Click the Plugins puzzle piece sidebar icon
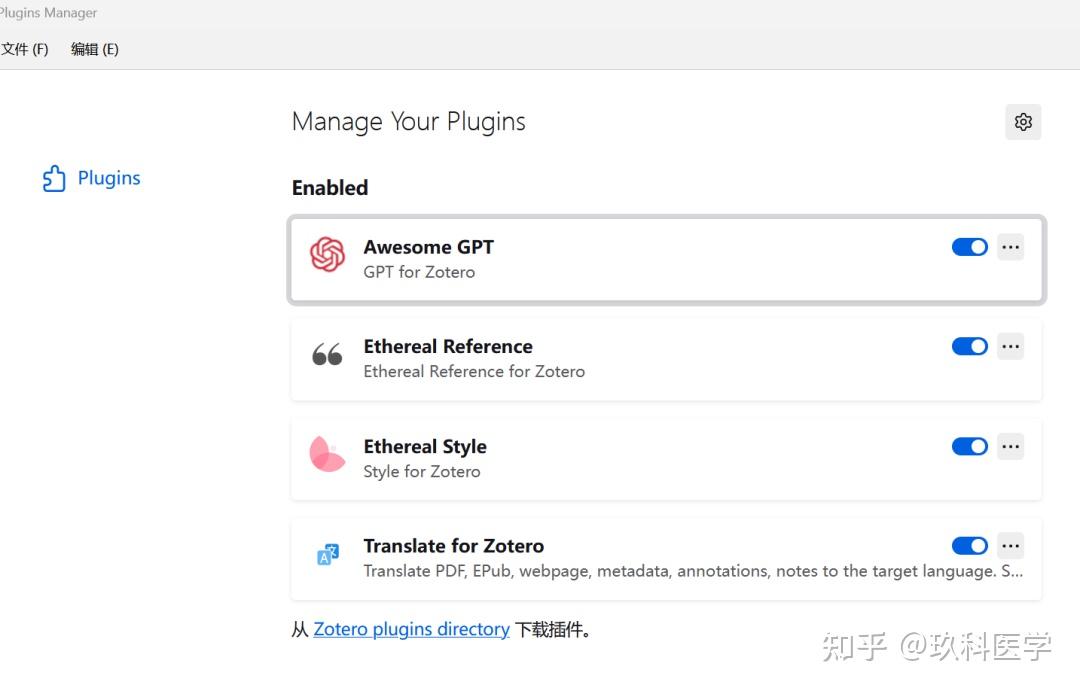Image resolution: width=1080 pixels, height=691 pixels. (x=54, y=179)
